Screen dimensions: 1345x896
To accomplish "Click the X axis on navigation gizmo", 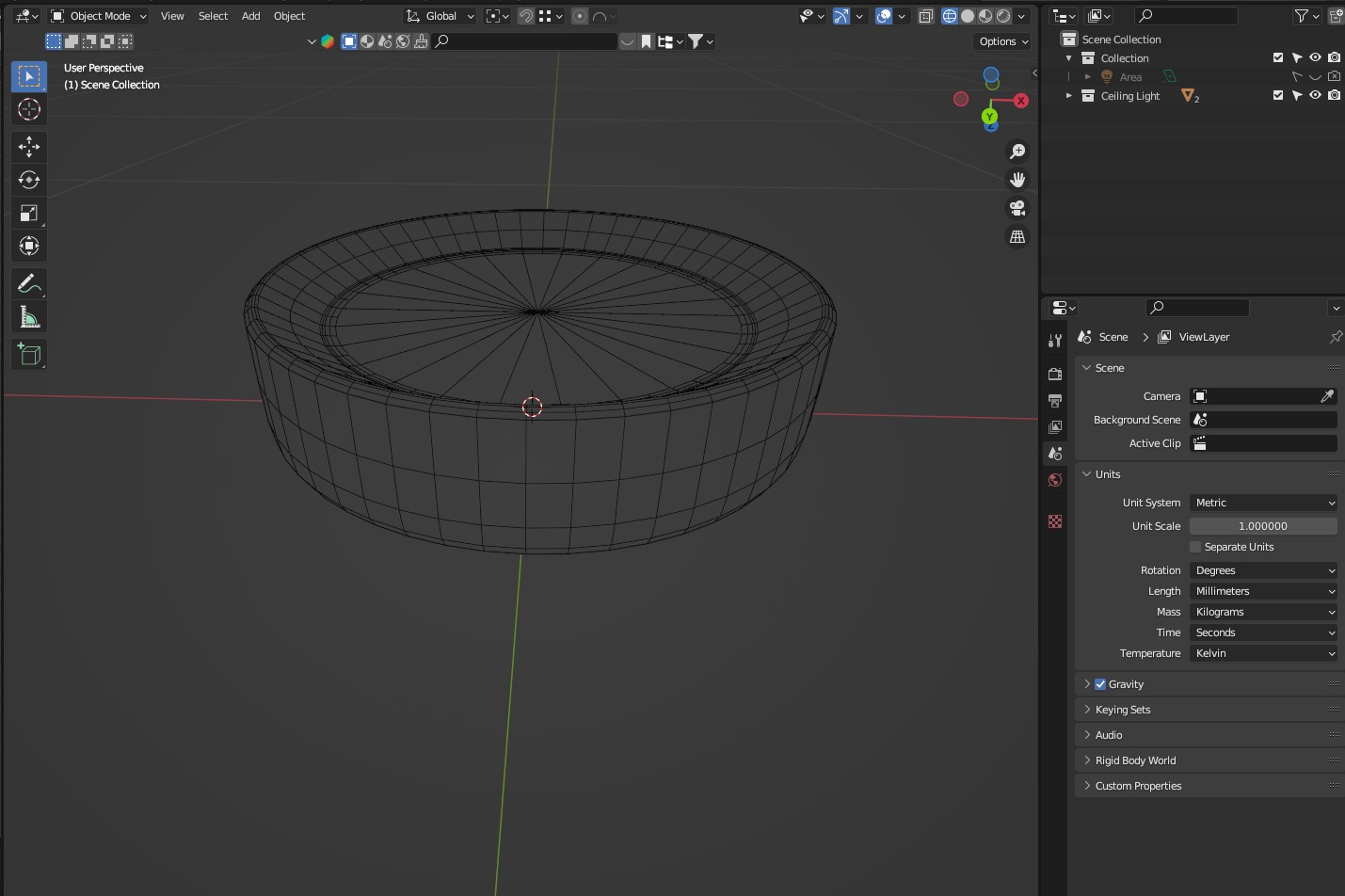I will point(1021,101).
